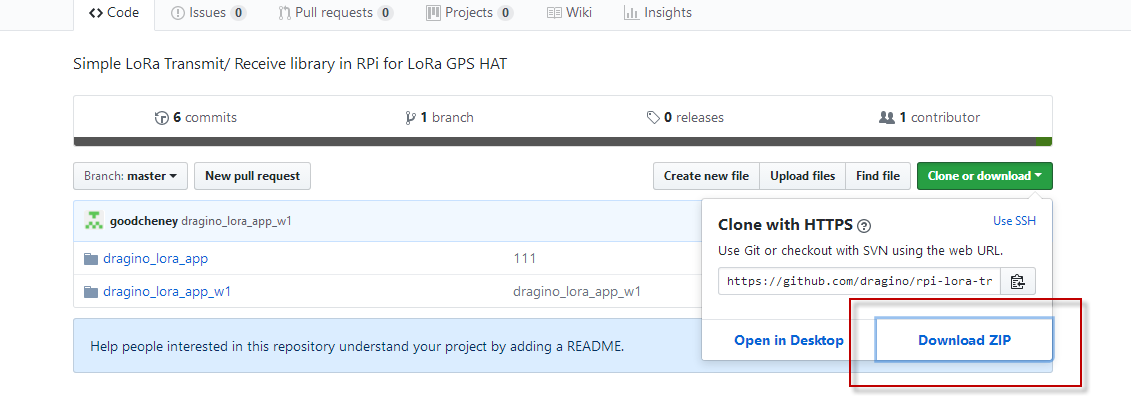The height and width of the screenshot is (417, 1131).
Task: Open the dragino_lora_app folder
Action: tap(156, 258)
